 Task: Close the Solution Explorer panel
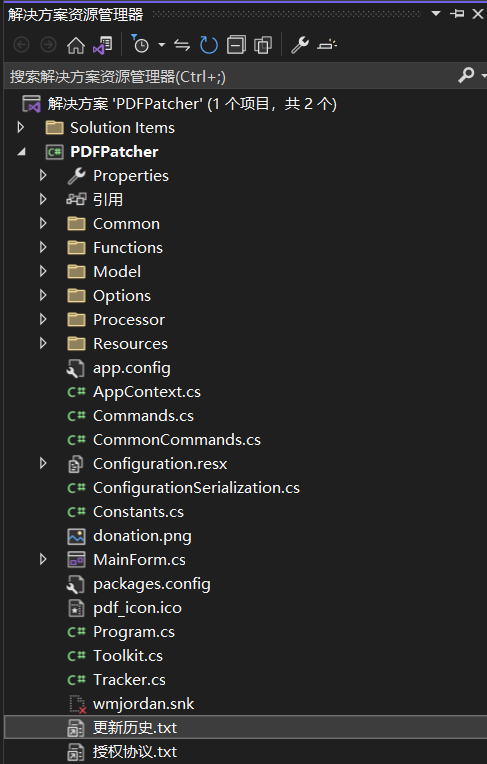[x=478, y=14]
